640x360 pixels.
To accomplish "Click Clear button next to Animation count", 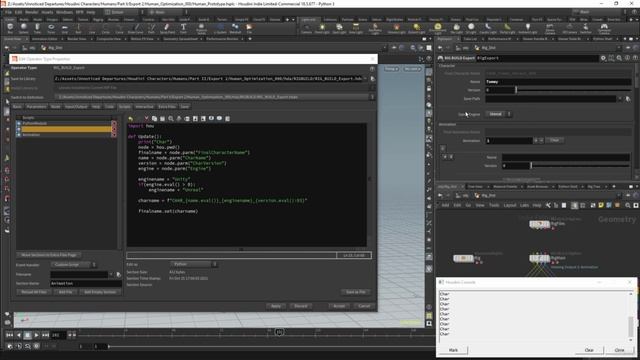I will [x=554, y=140].
